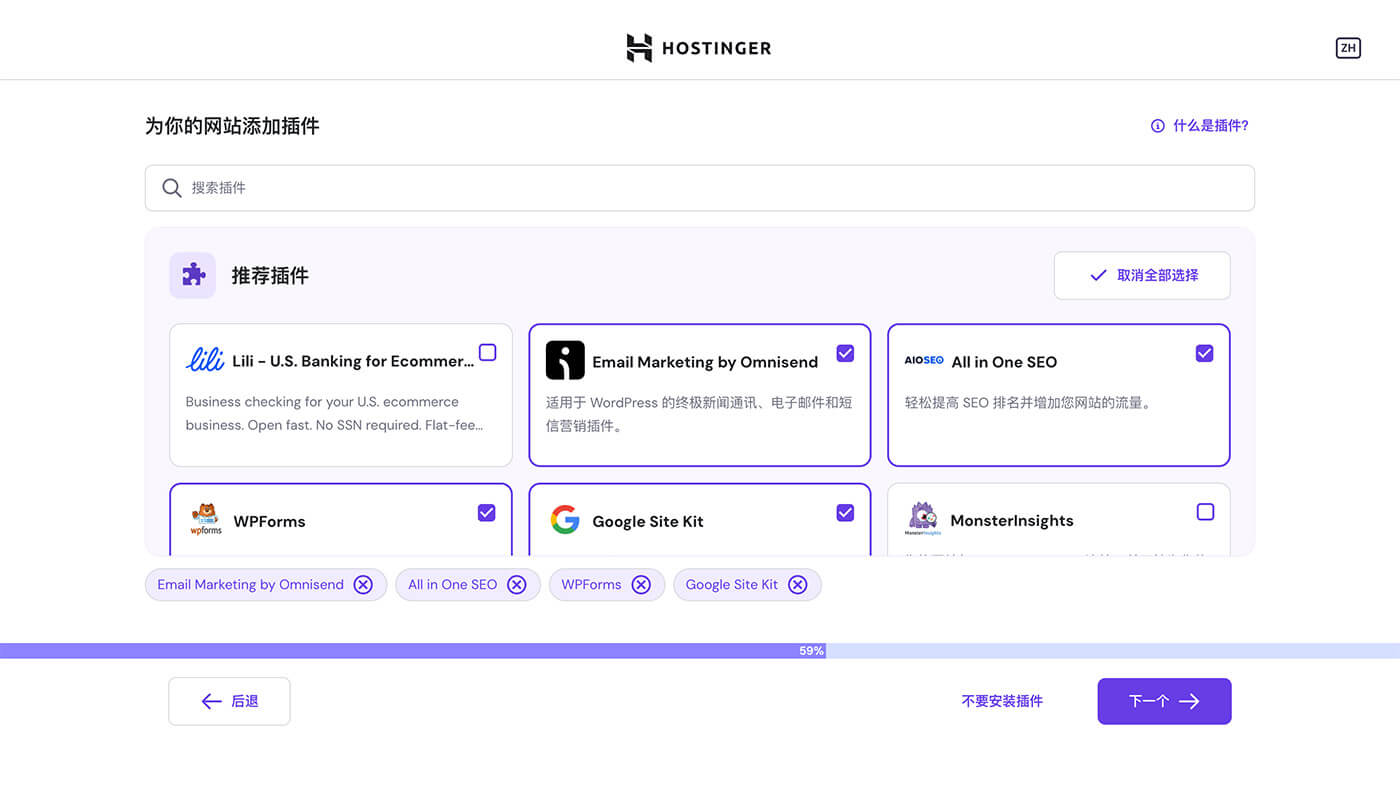Click the 取消全部选择 deselect-all button
Image resolution: width=1400 pixels, height=800 pixels.
pyautogui.click(x=1142, y=275)
